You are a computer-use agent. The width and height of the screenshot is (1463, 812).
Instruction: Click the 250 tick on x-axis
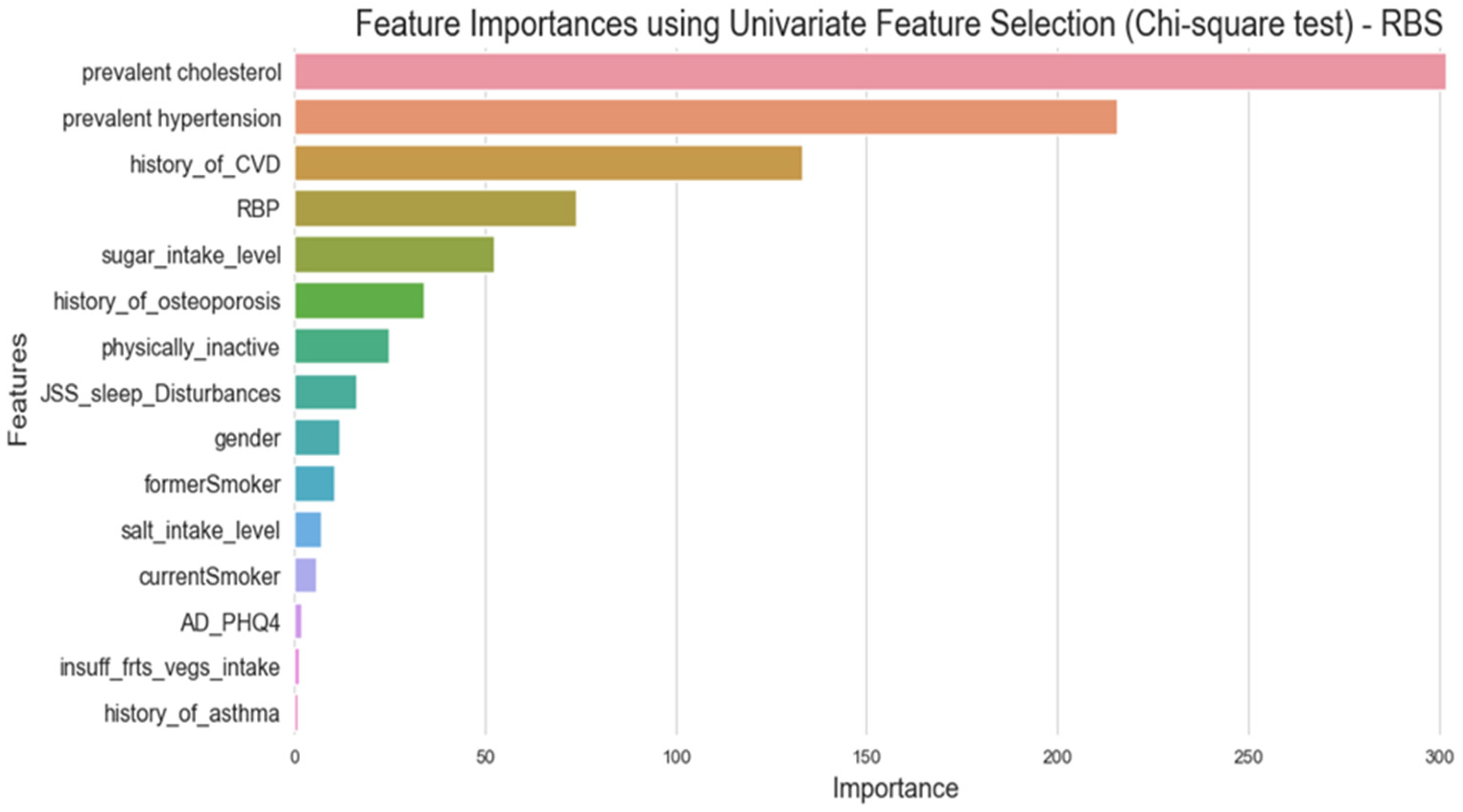pyautogui.click(x=1248, y=757)
